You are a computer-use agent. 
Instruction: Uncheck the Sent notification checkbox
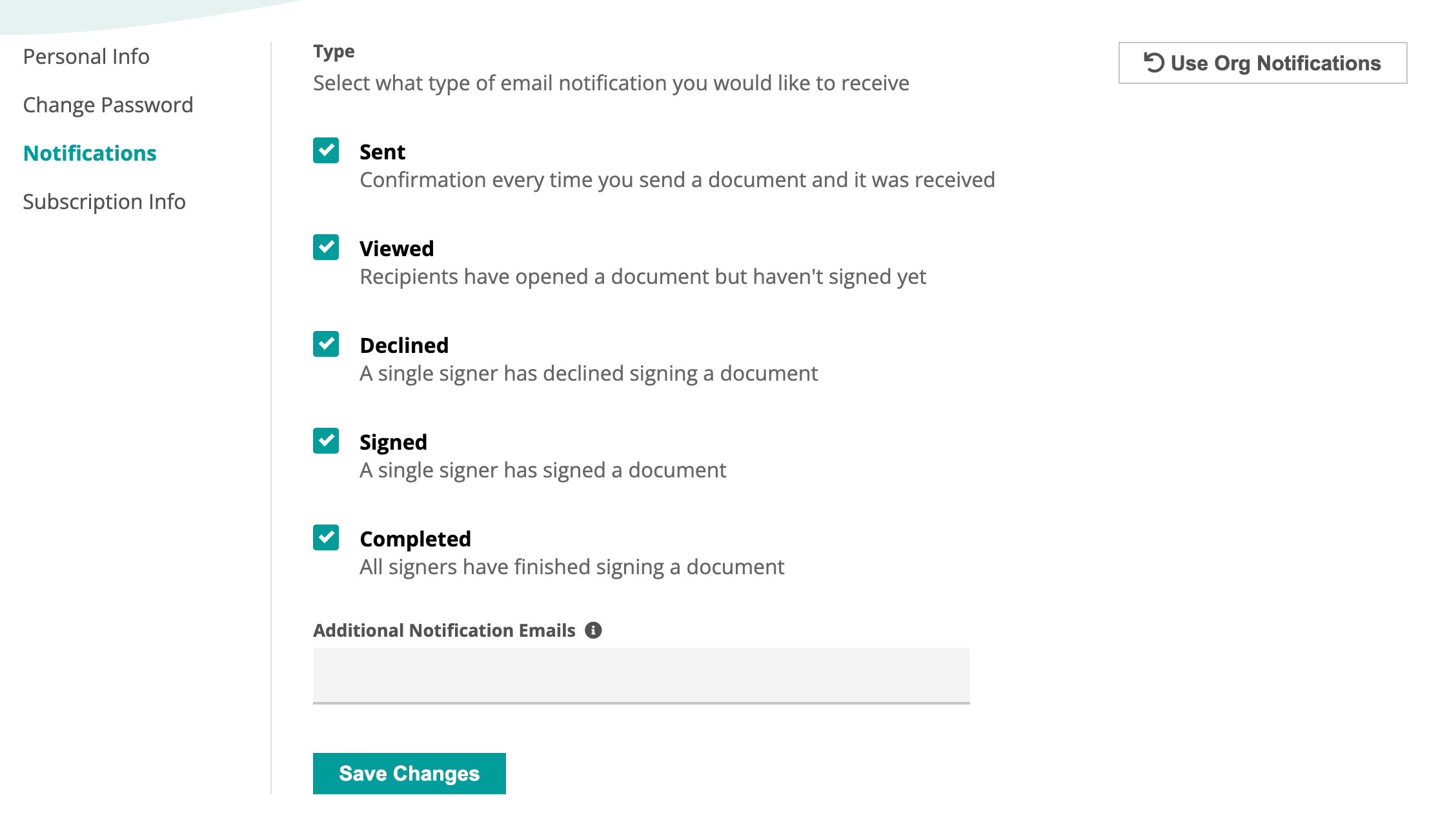(x=325, y=150)
